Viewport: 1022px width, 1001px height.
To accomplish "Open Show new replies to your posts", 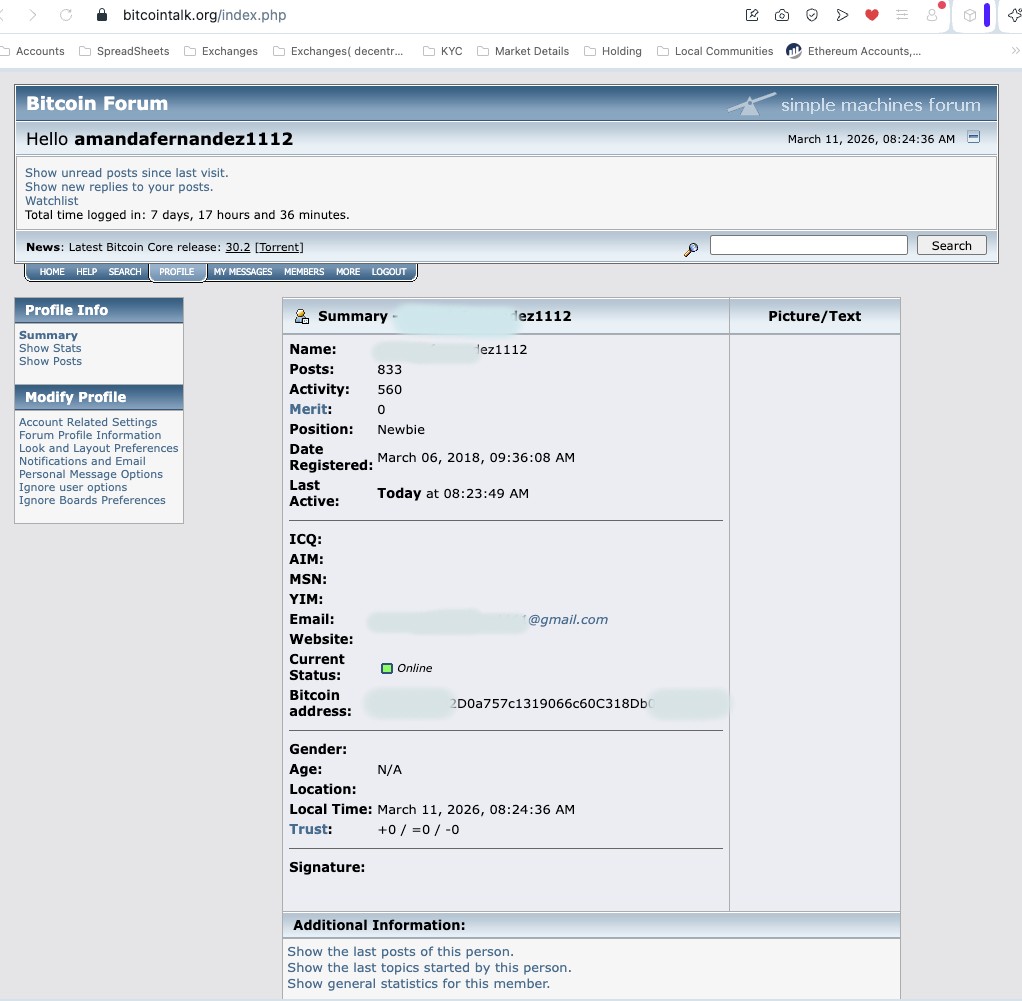I will click(119, 187).
